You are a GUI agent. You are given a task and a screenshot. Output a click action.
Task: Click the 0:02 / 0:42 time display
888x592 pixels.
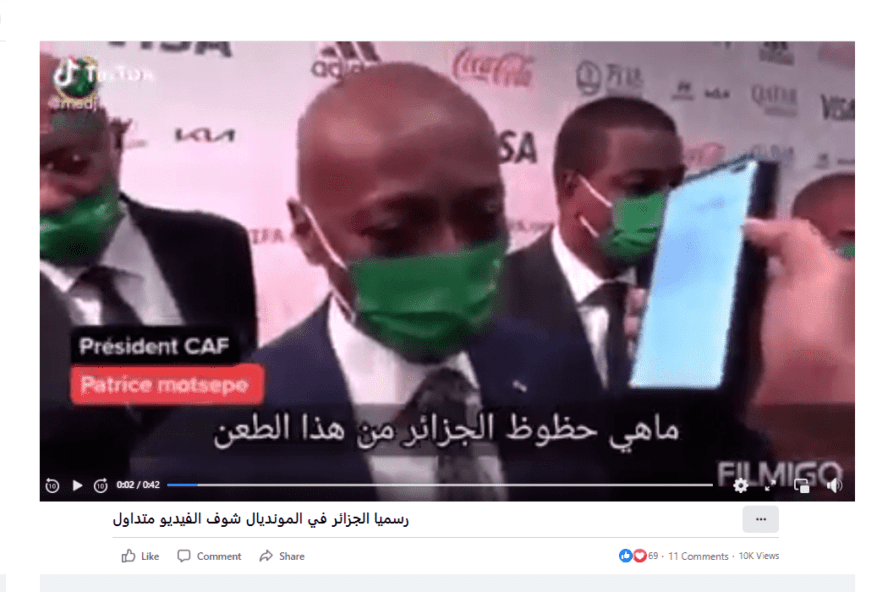coord(138,485)
